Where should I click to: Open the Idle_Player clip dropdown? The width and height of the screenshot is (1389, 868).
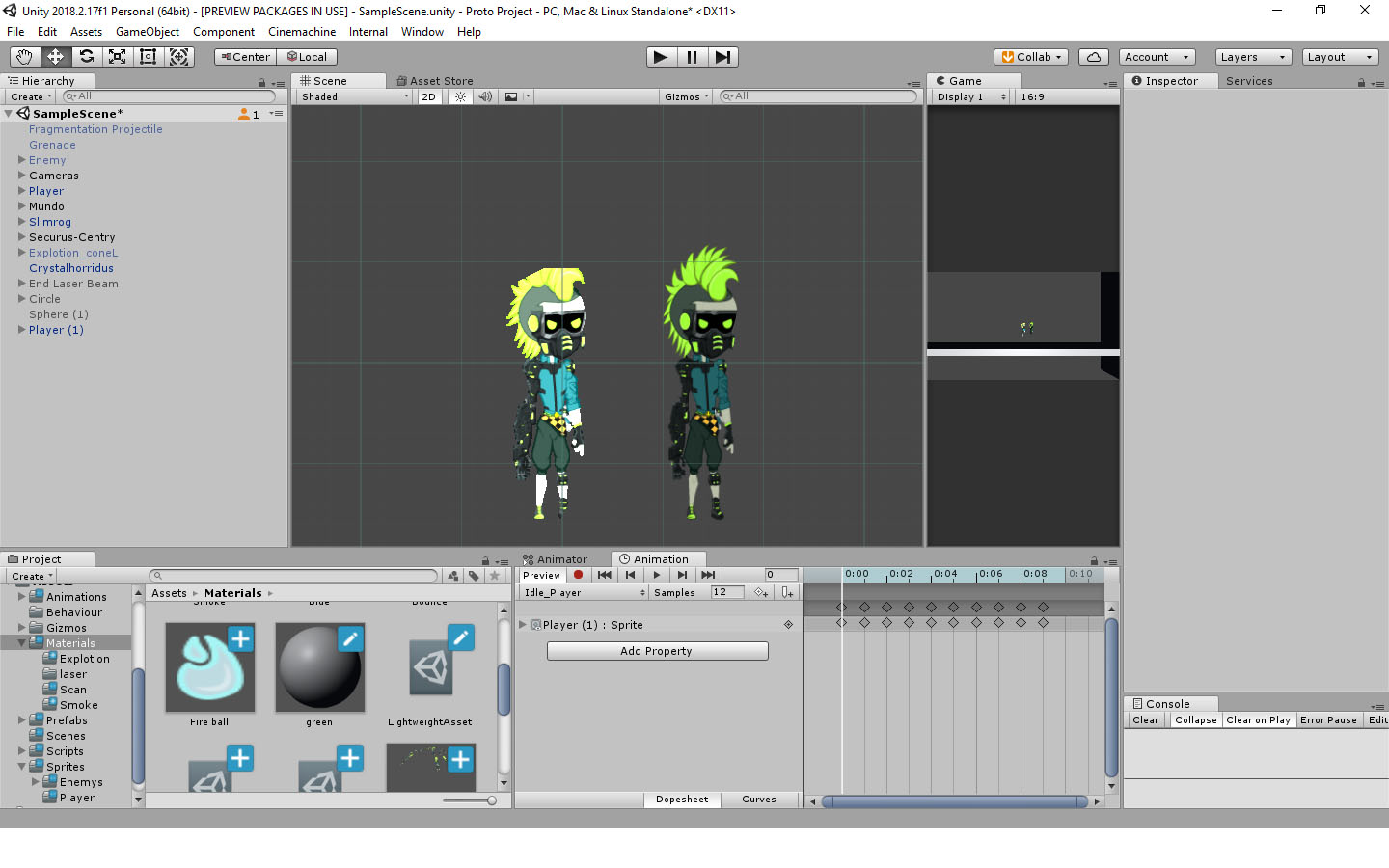click(x=584, y=592)
